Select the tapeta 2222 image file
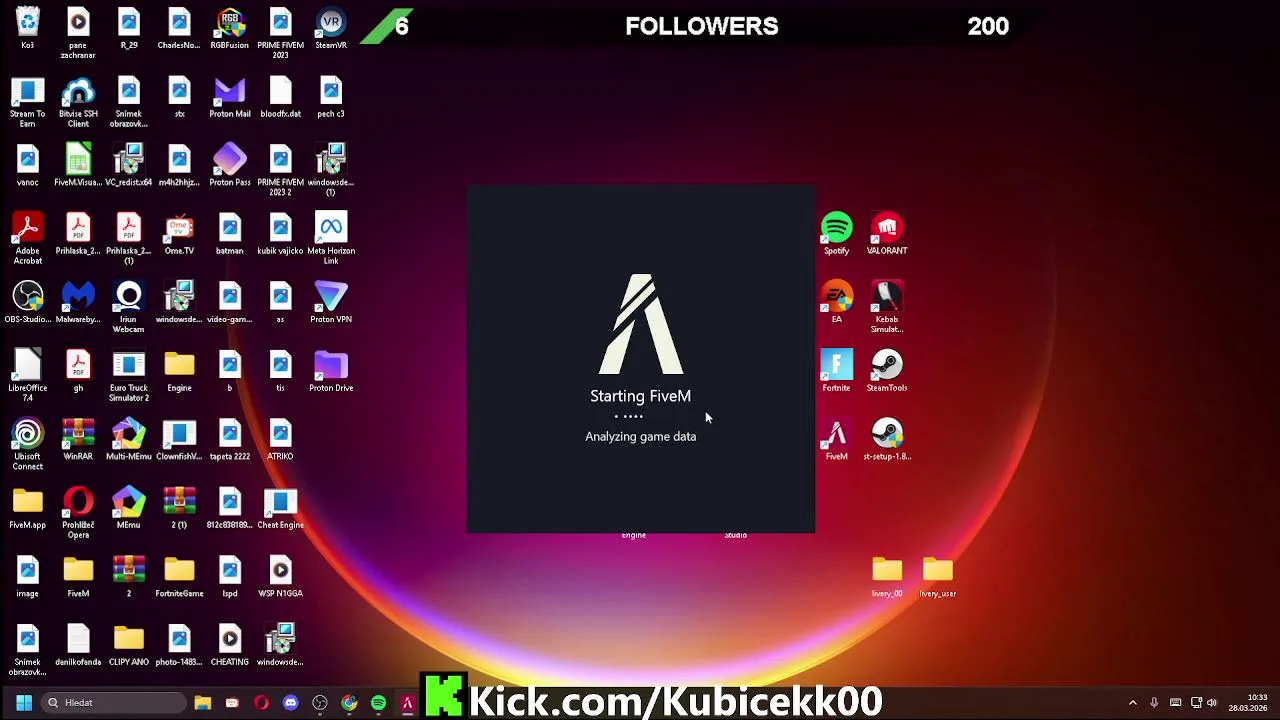Viewport: 1280px width, 720px height. point(230,440)
